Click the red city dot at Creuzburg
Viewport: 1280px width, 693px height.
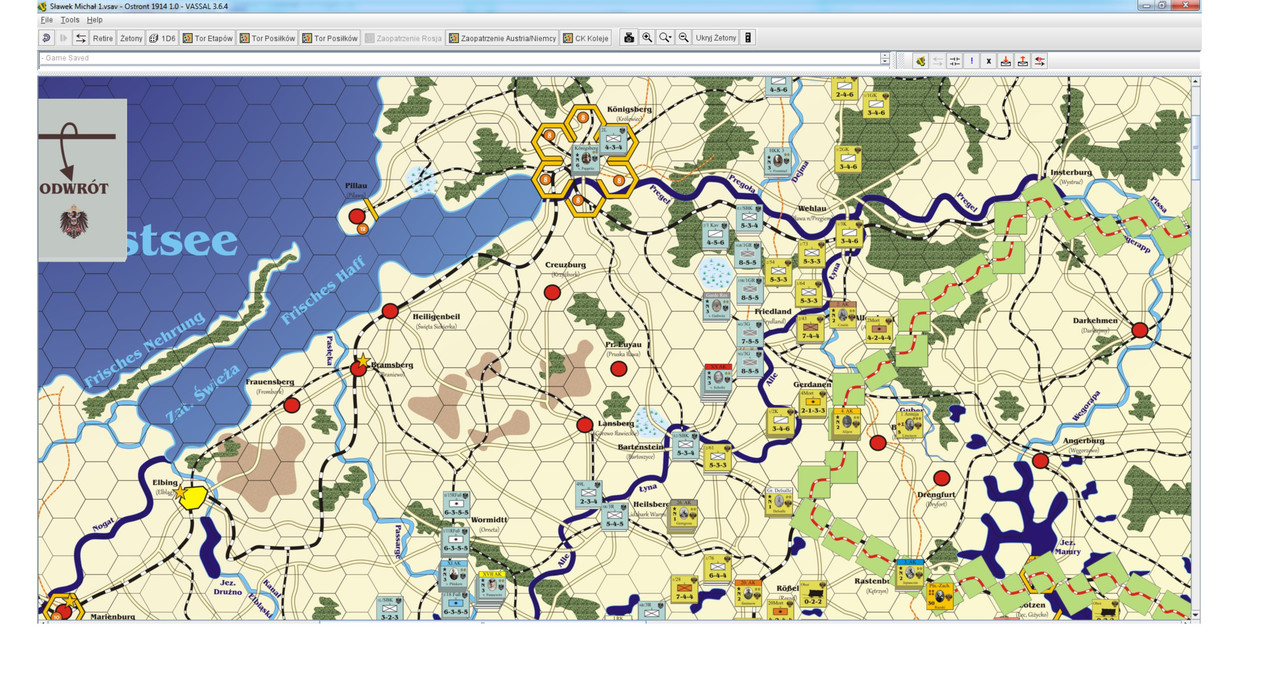(551, 292)
